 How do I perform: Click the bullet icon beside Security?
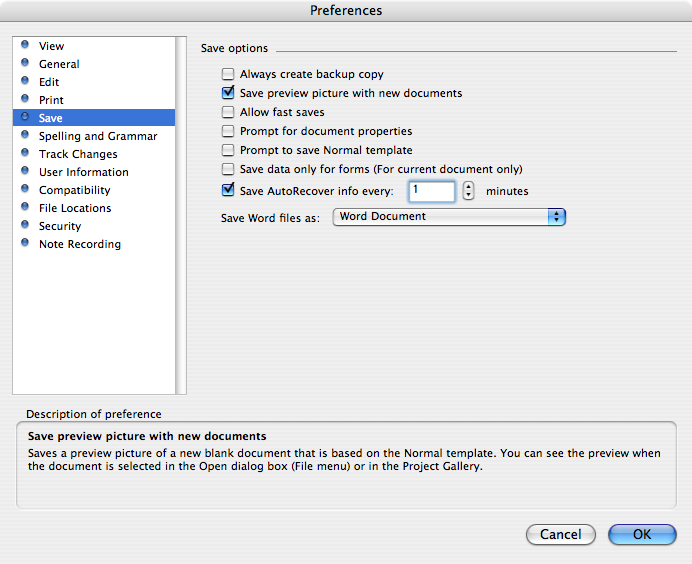click(25, 225)
